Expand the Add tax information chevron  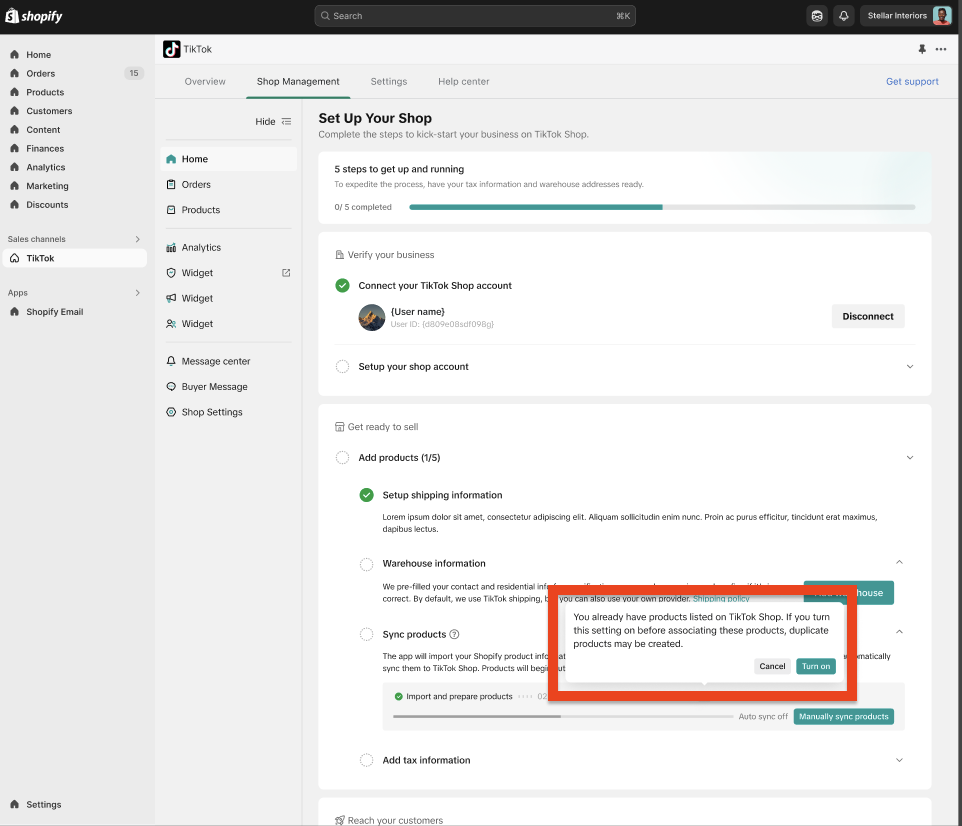pyautogui.click(x=898, y=760)
